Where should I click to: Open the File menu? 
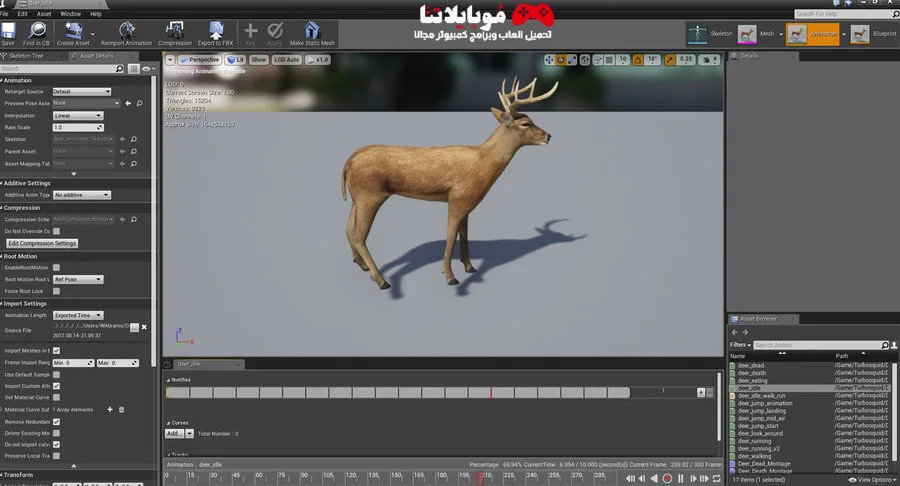[4, 14]
